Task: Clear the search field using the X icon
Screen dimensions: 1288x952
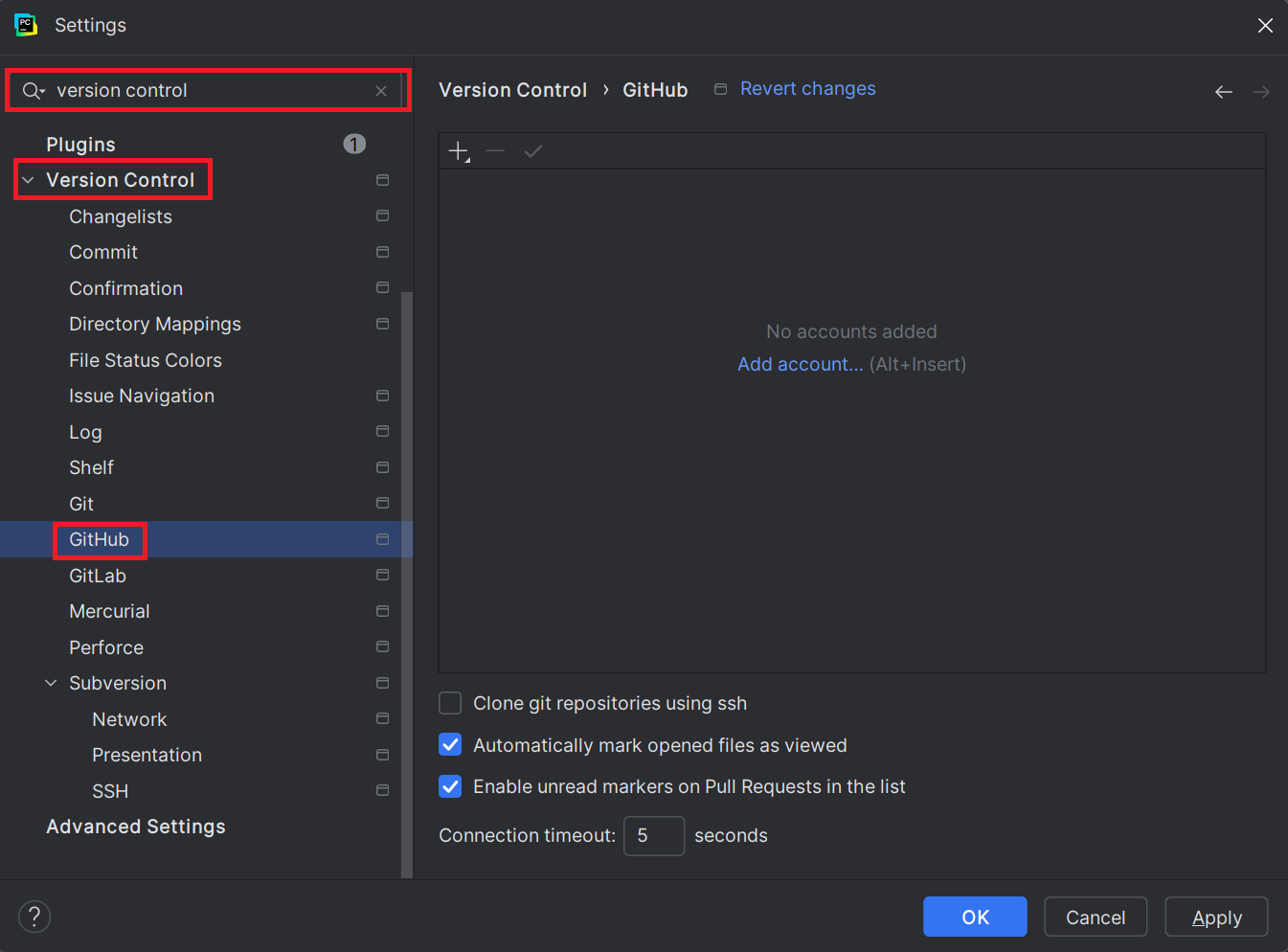Action: pyautogui.click(x=381, y=90)
